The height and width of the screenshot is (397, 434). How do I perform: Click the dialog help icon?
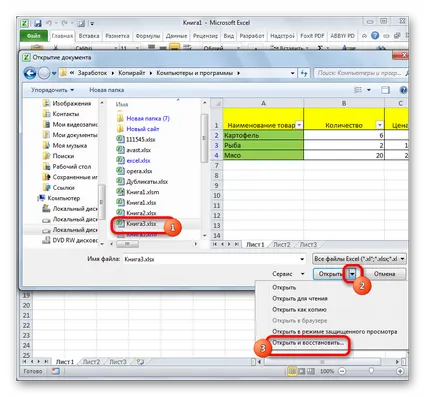[x=403, y=90]
